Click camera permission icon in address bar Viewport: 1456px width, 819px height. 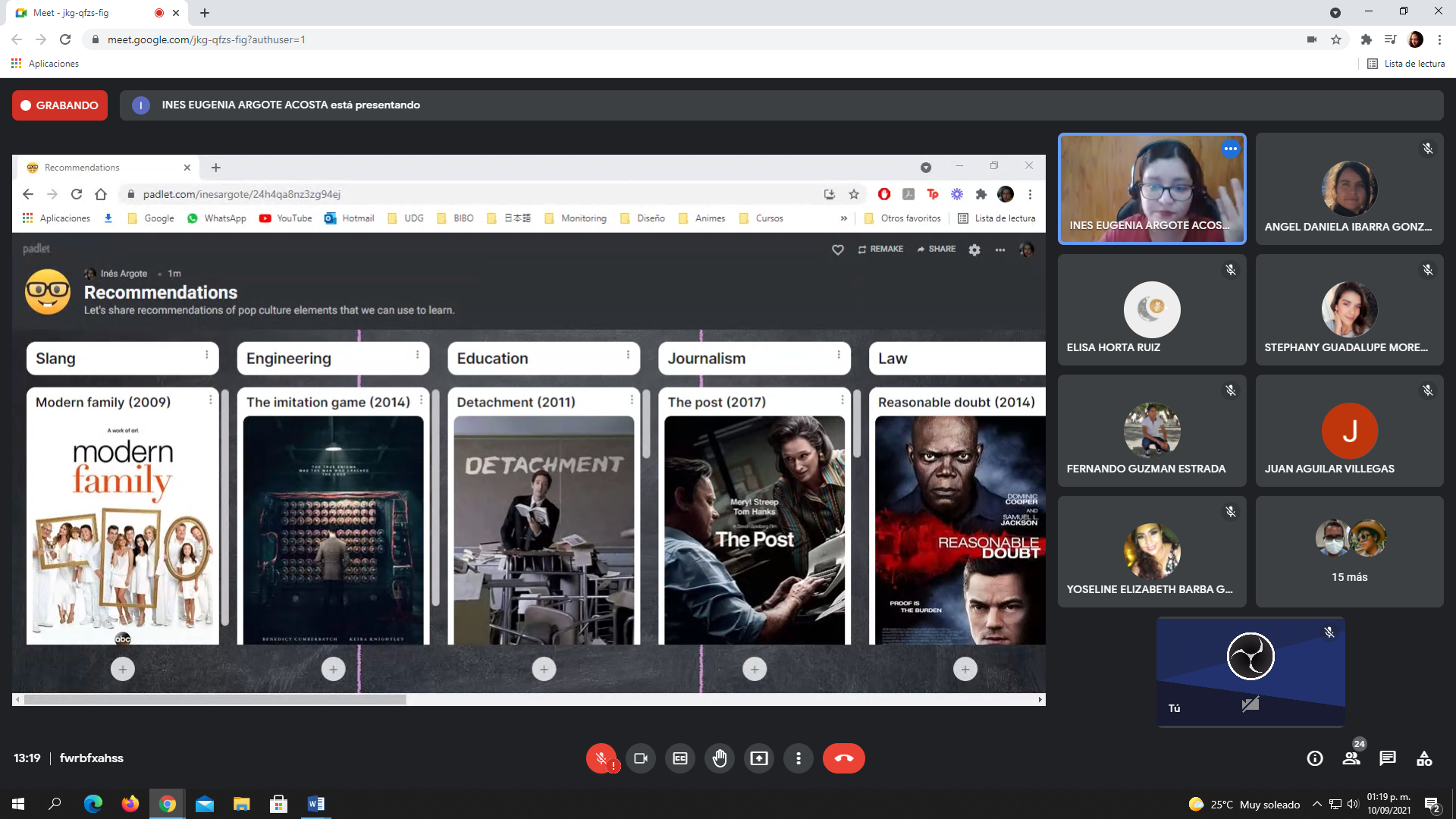point(1312,39)
